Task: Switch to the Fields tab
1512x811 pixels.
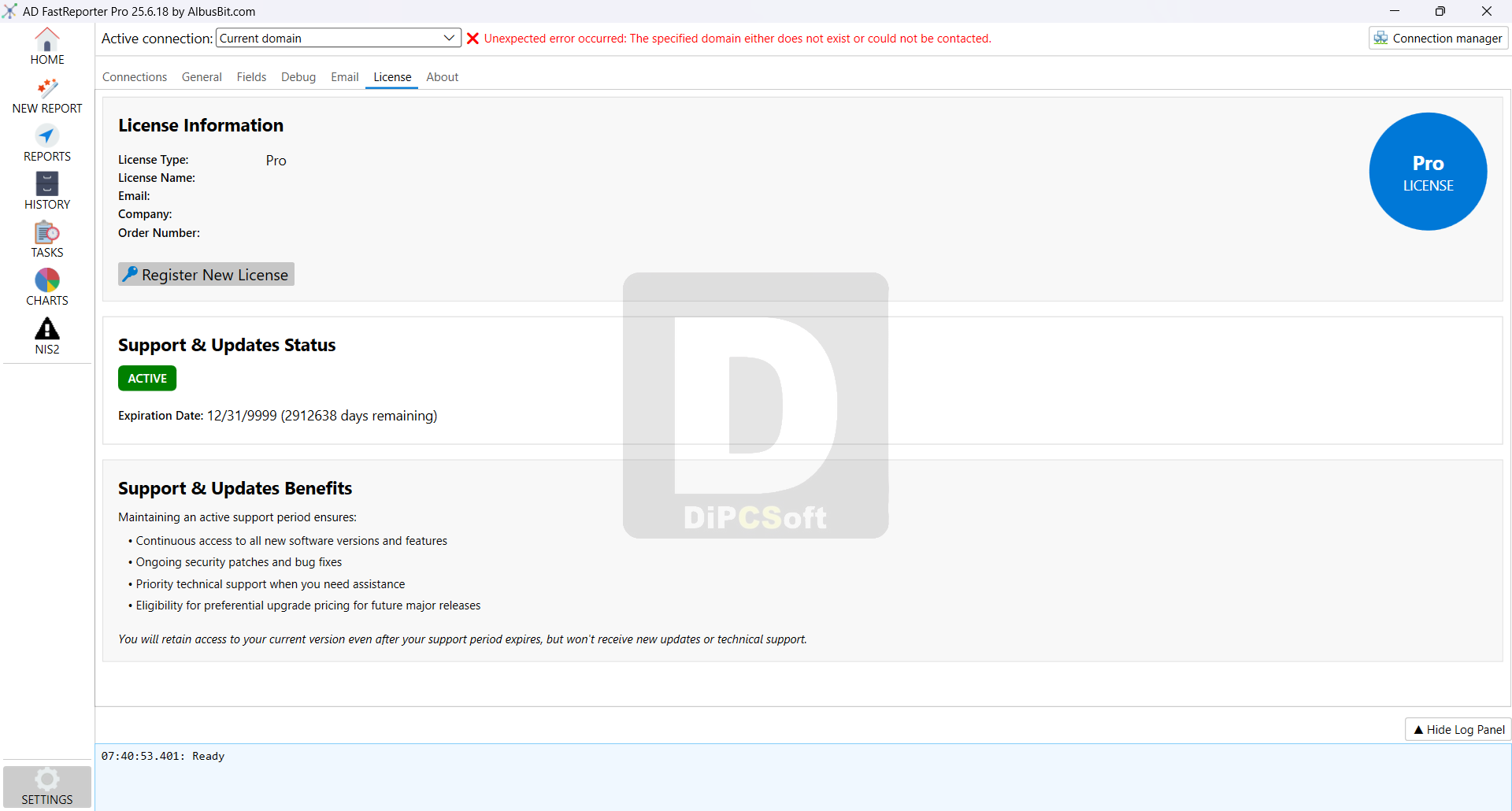Action: 251,77
